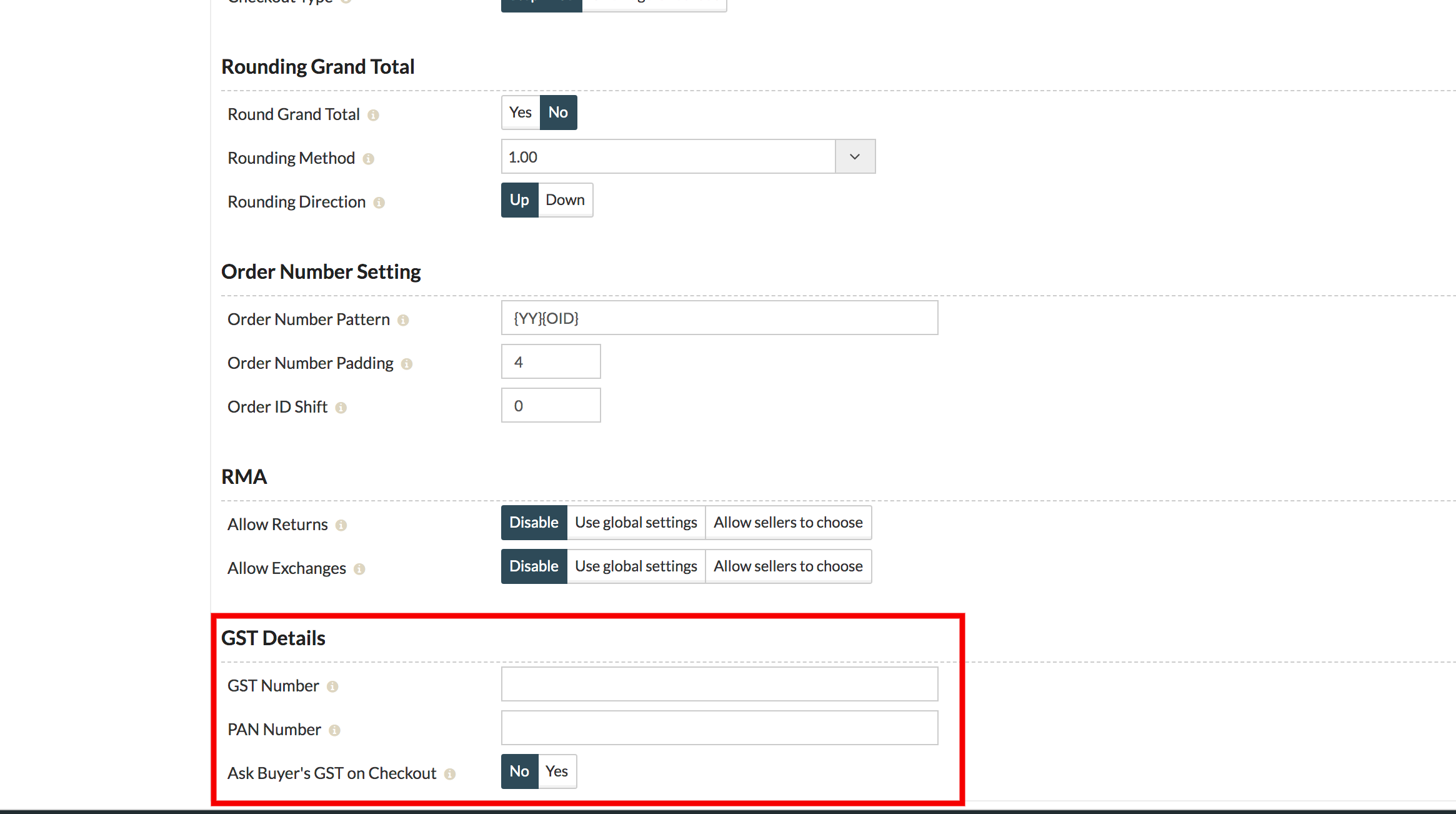Screen dimensions: 1456x814
Task: Focus the GST Number input field
Action: click(x=719, y=684)
